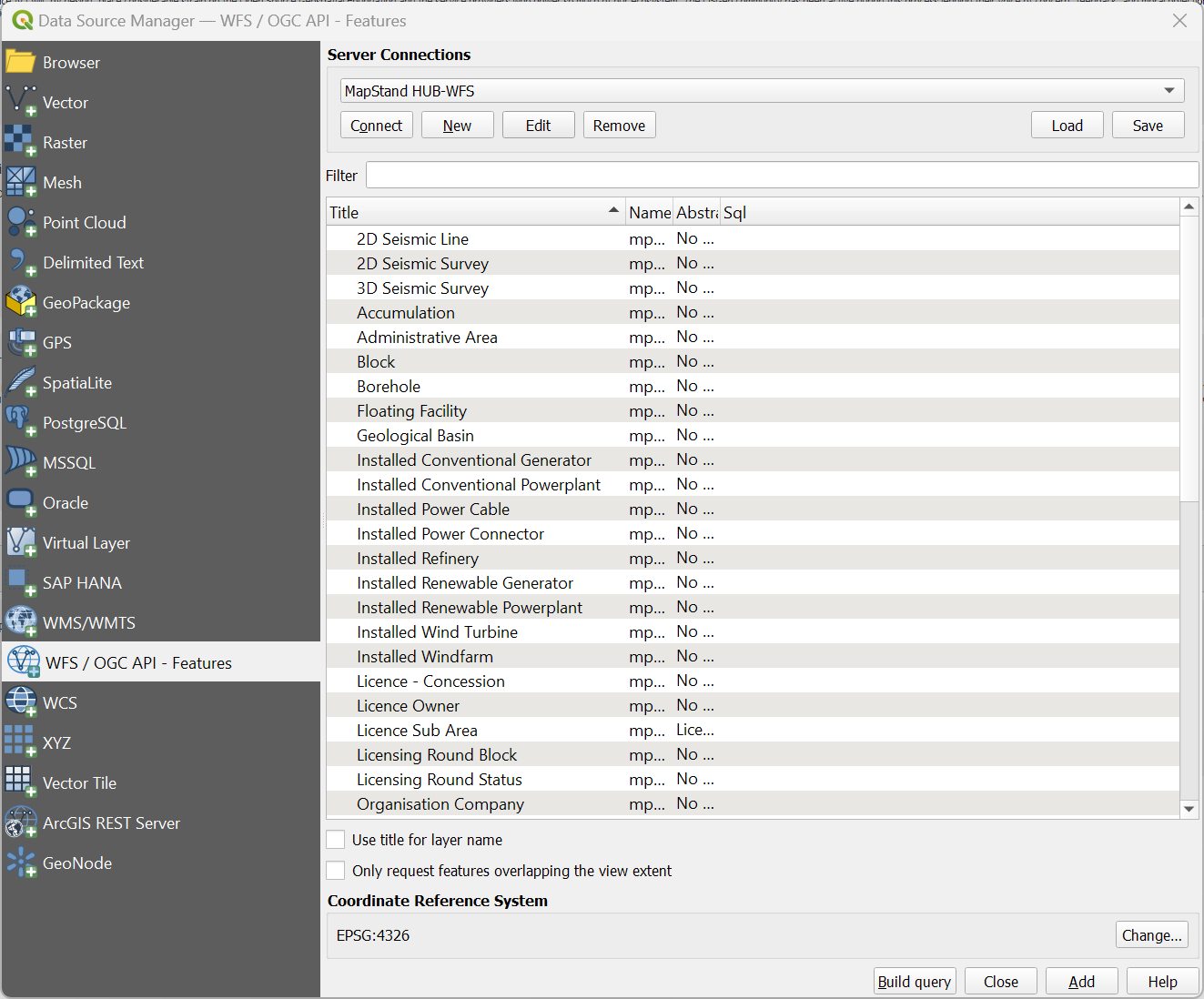The height and width of the screenshot is (999, 1204).
Task: Select the WFS / OGC API icon
Action: coord(24,662)
